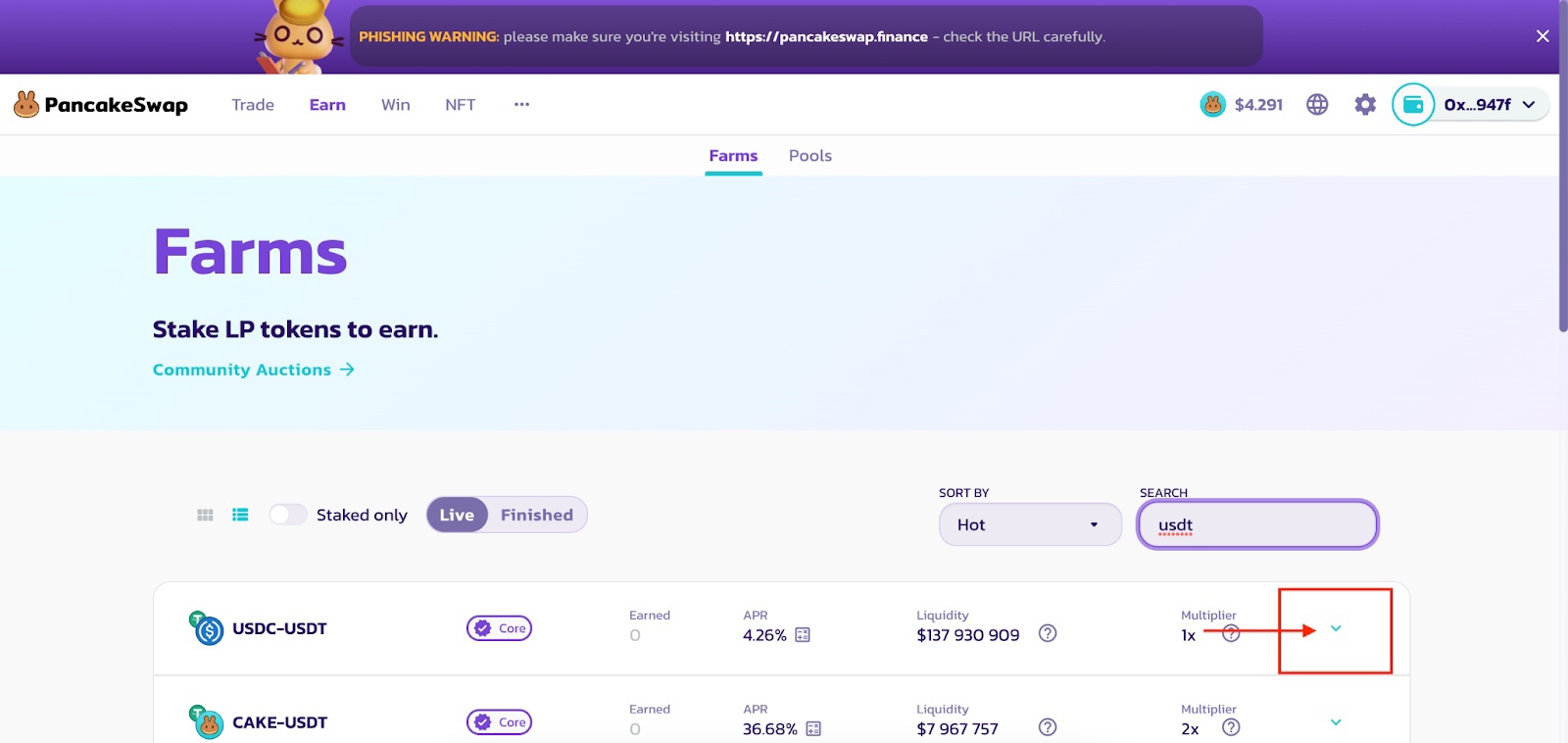Show liquidity help for CAKE-USDT
The height and width of the screenshot is (743, 1568).
tap(1048, 727)
